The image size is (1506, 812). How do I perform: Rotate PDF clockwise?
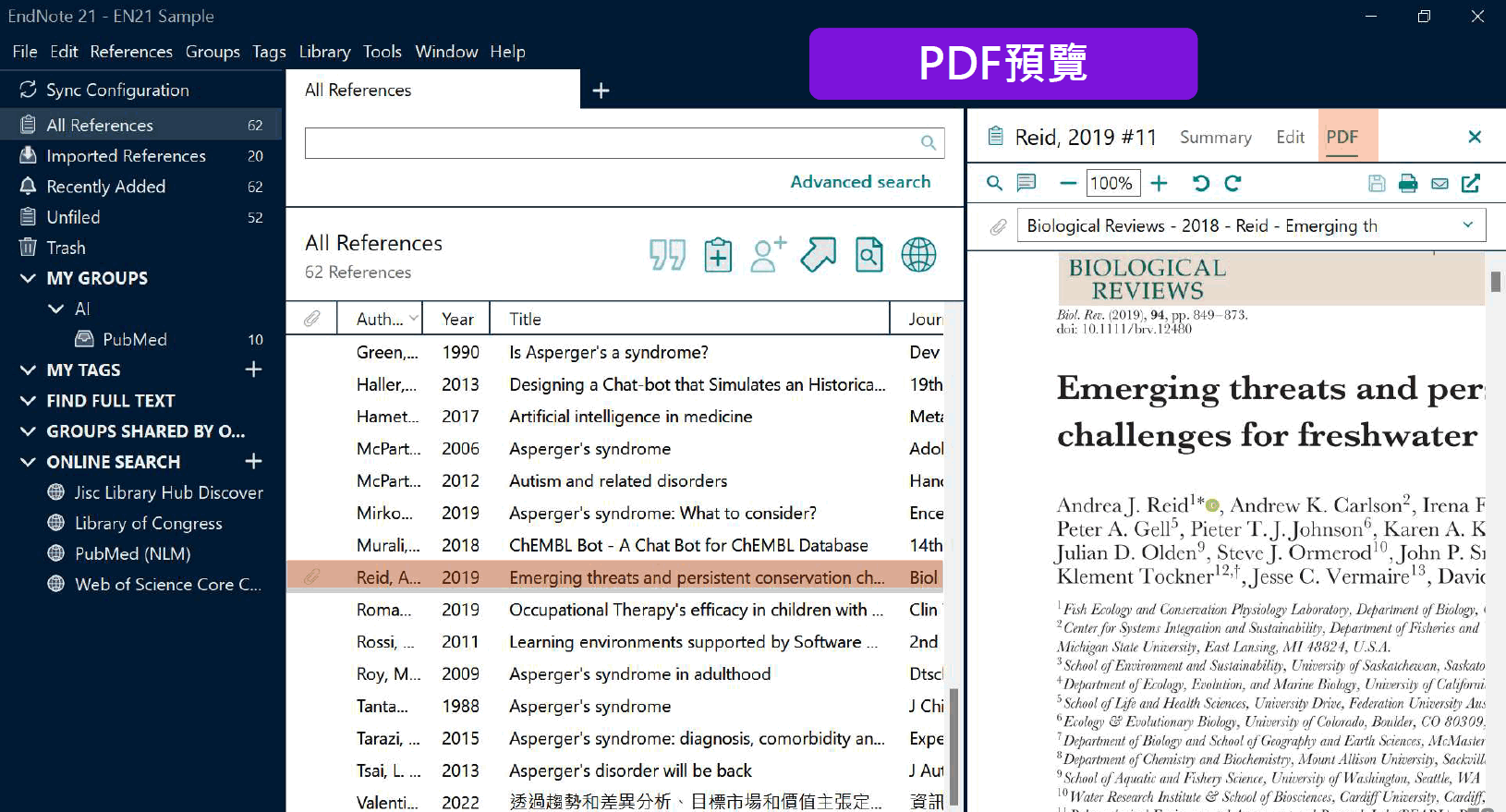tap(1233, 183)
